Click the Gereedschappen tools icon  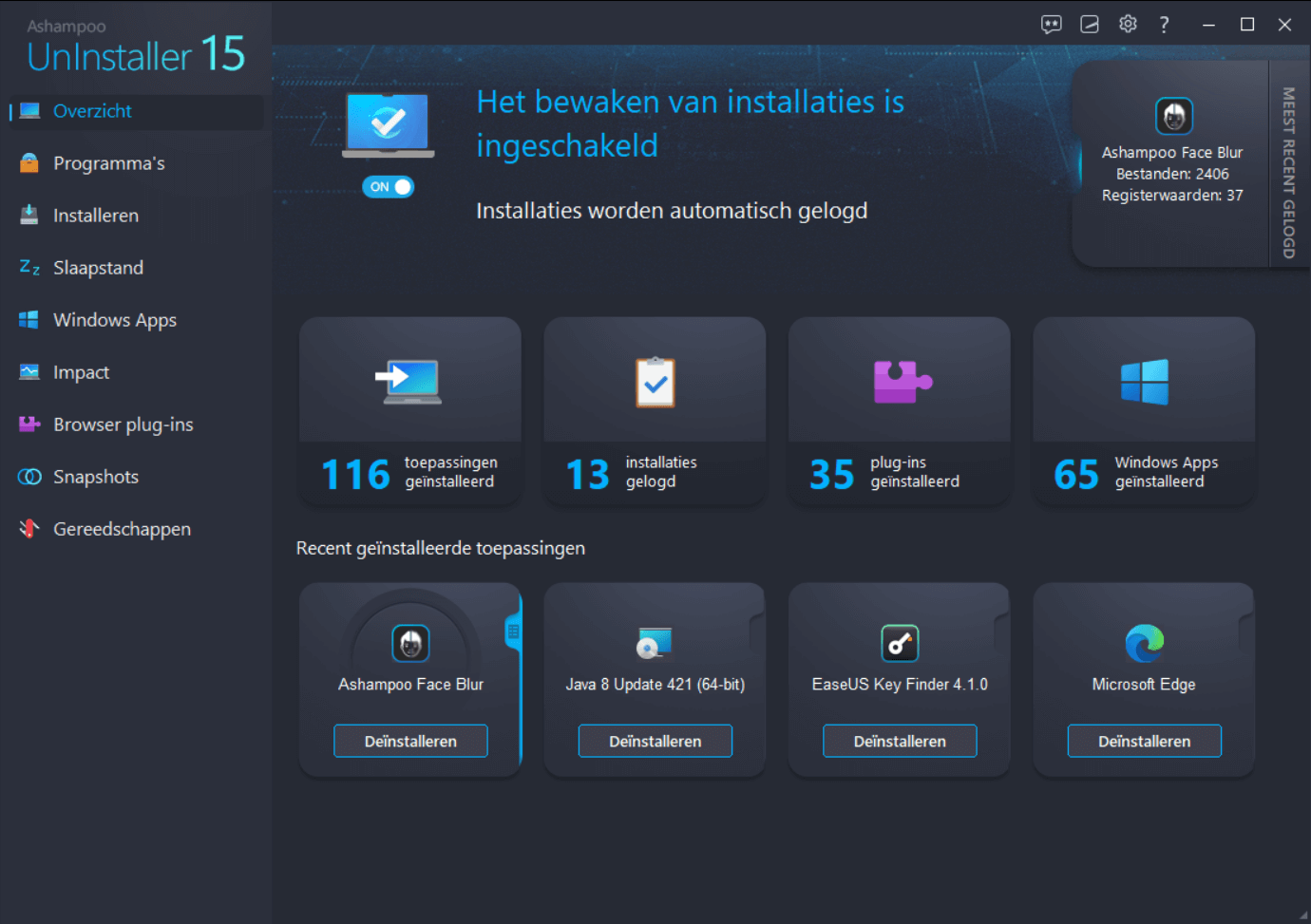tap(29, 529)
